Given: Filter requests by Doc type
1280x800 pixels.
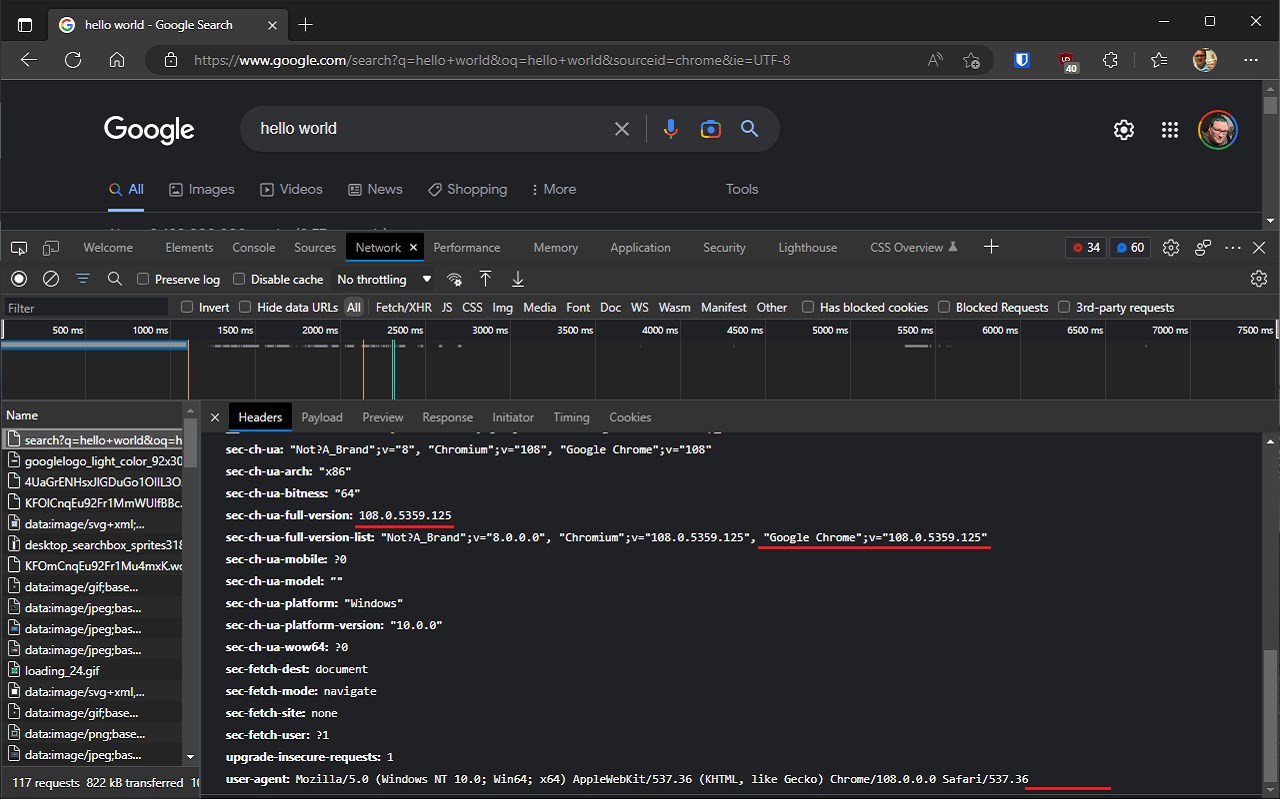Looking at the screenshot, I should [x=611, y=307].
